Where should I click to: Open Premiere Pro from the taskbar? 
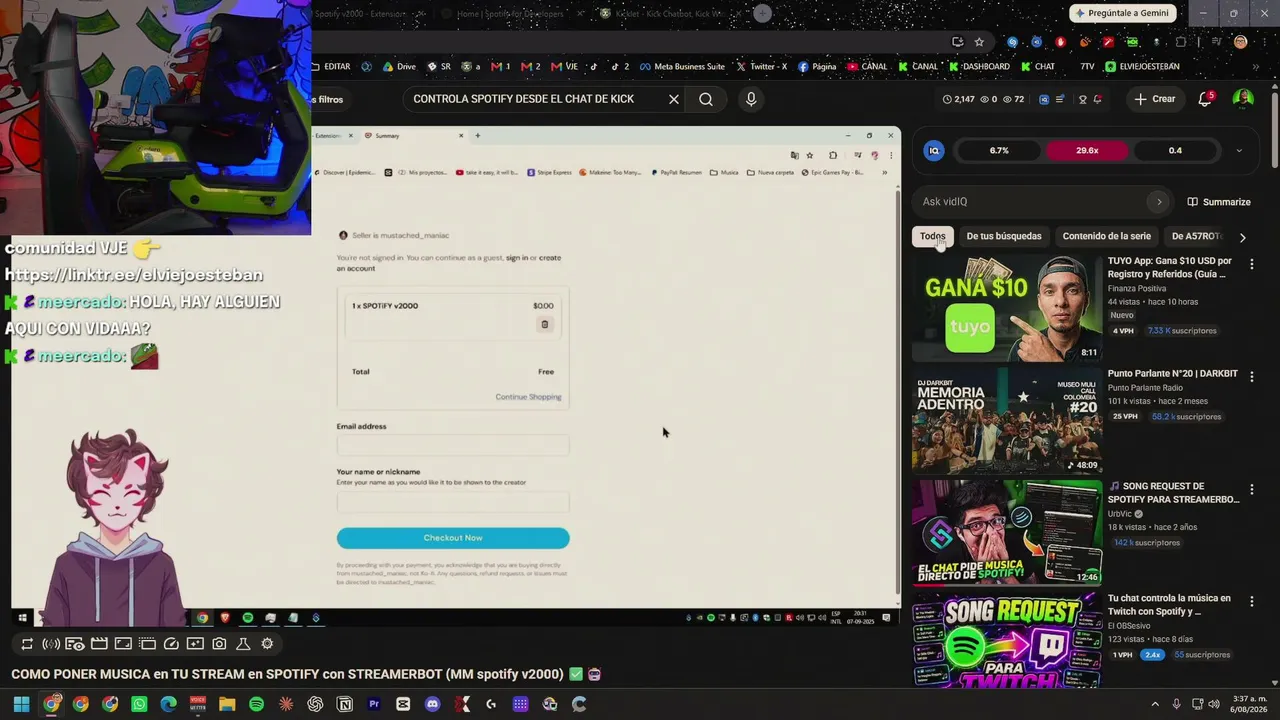click(374, 704)
